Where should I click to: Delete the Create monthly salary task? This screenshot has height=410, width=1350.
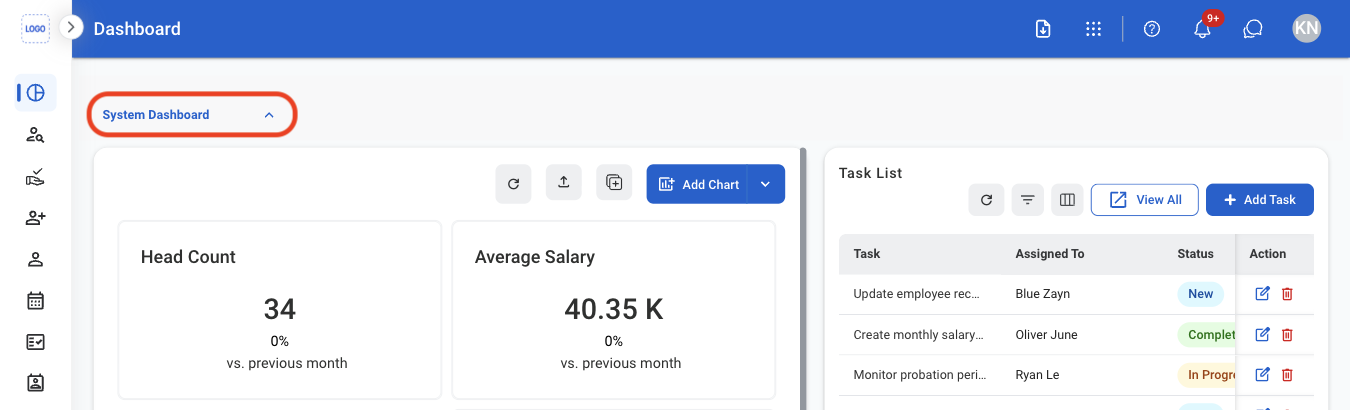pos(1287,335)
